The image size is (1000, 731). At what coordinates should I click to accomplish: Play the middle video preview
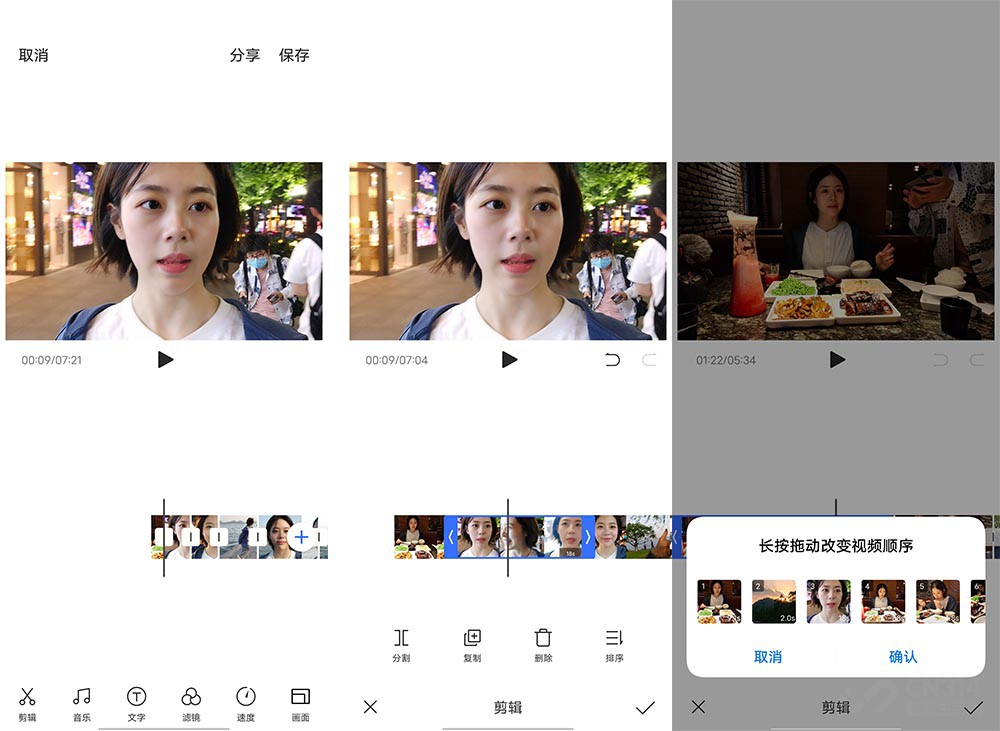tap(510, 361)
